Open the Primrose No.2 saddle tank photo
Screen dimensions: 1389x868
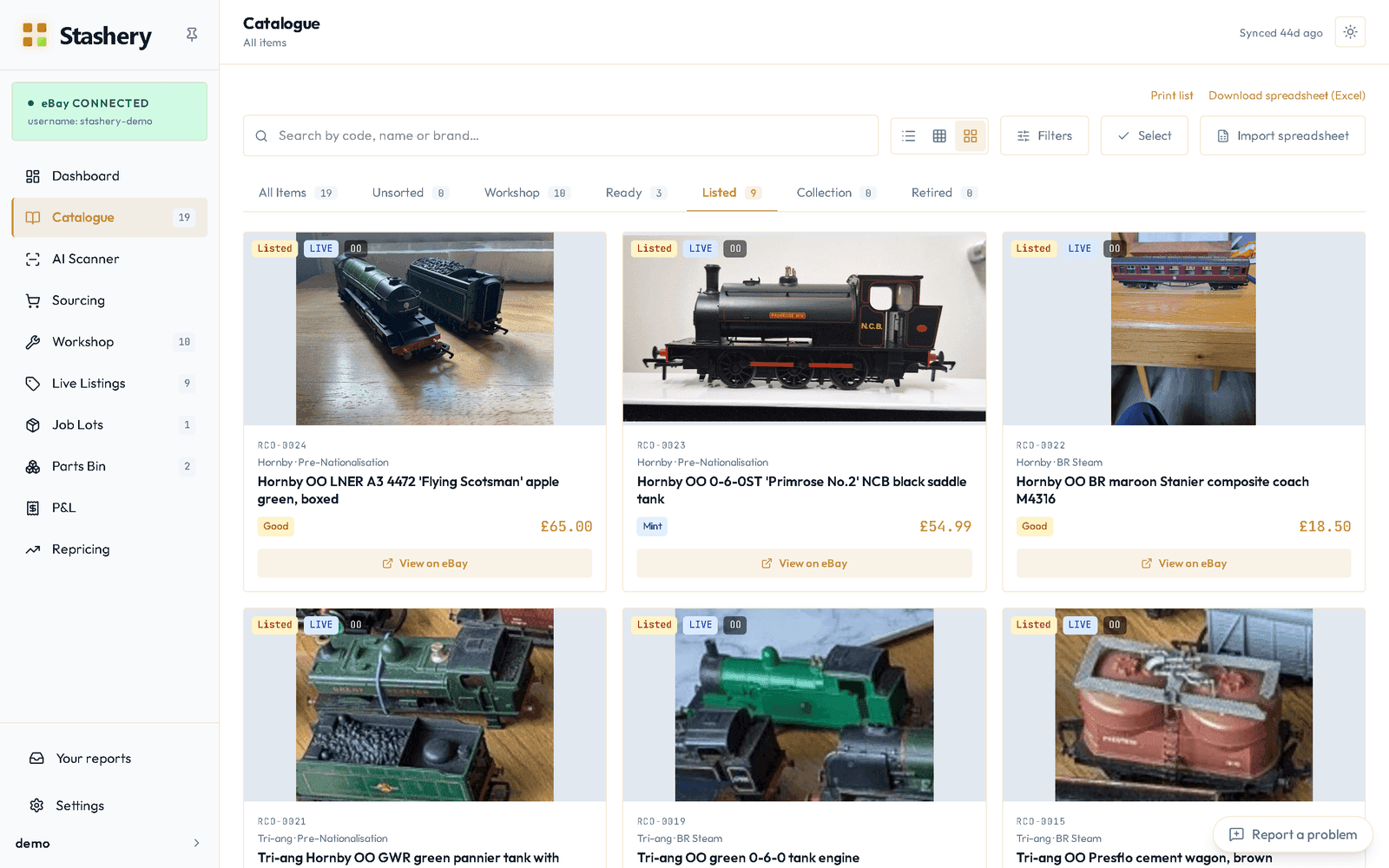(804, 327)
